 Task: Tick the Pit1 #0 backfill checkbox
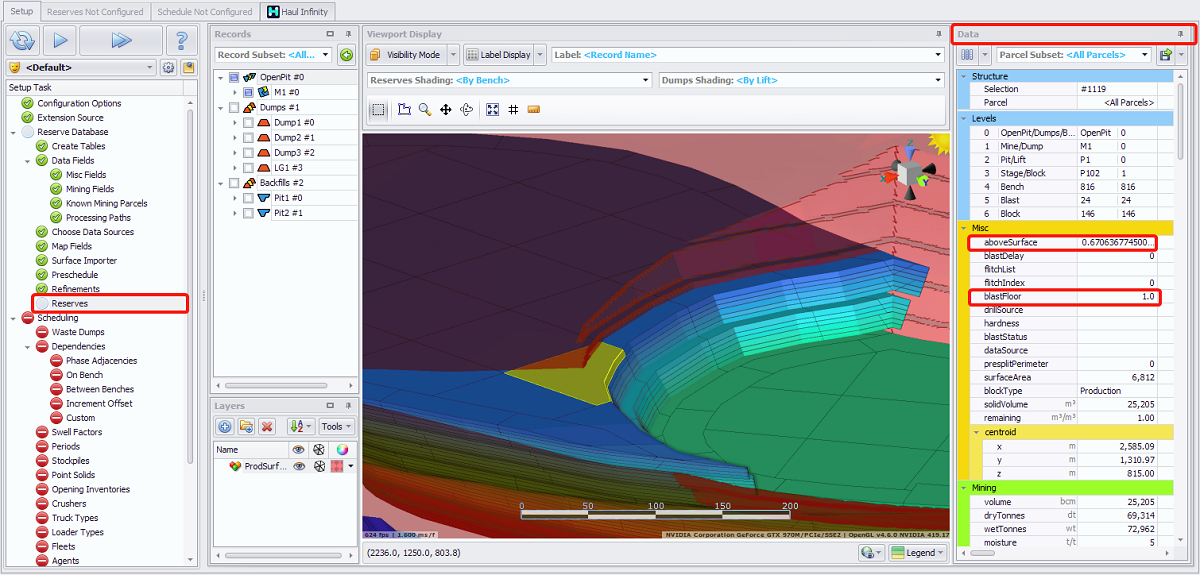click(247, 198)
